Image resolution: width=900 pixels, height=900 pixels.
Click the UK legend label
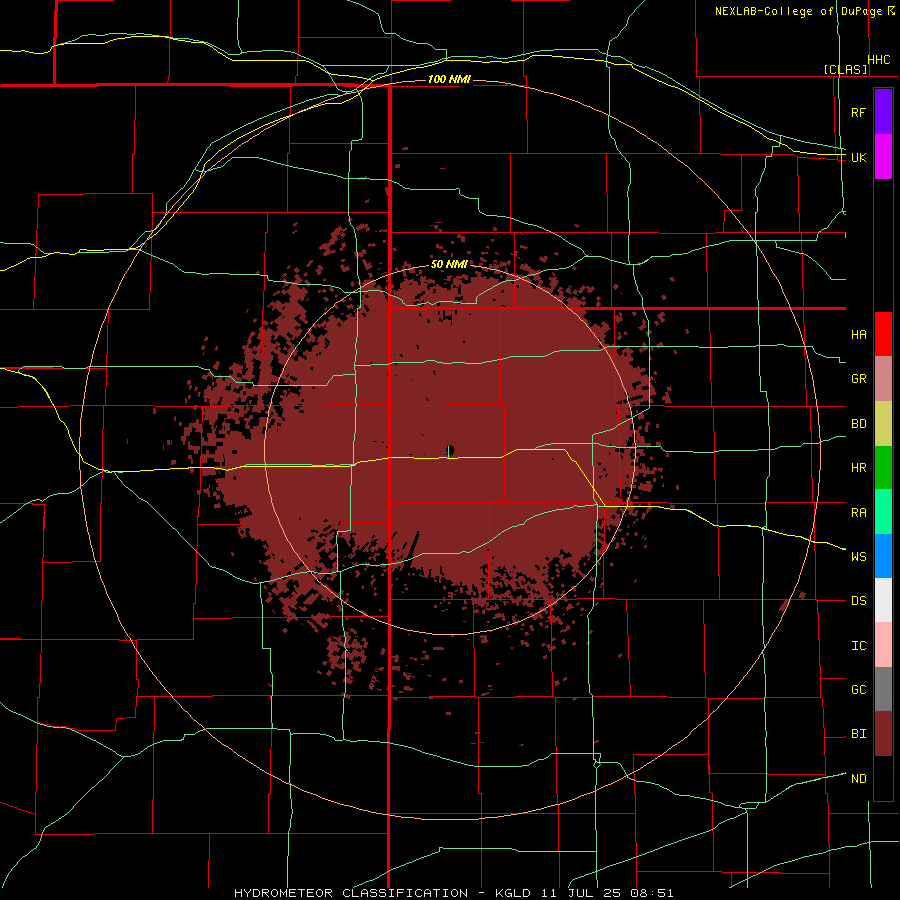[x=858, y=157]
